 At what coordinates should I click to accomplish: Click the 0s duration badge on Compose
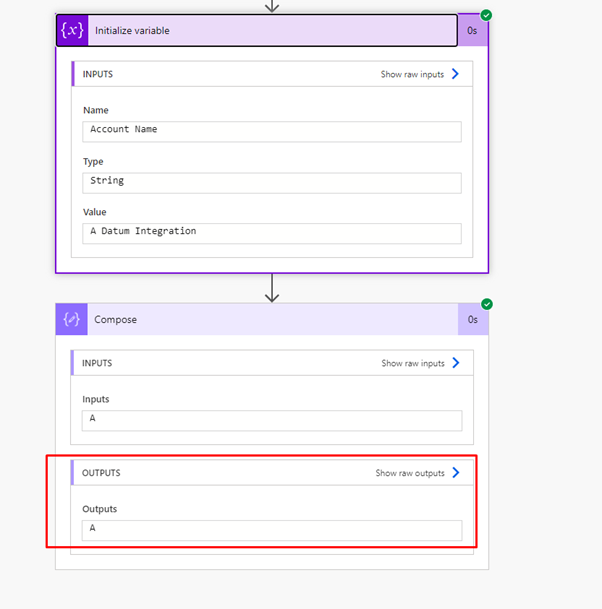pyautogui.click(x=473, y=319)
